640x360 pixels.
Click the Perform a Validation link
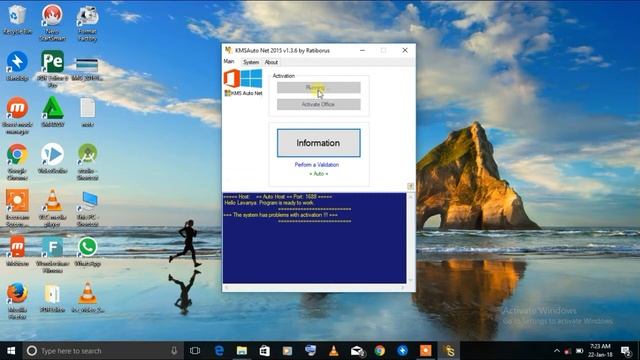317,165
